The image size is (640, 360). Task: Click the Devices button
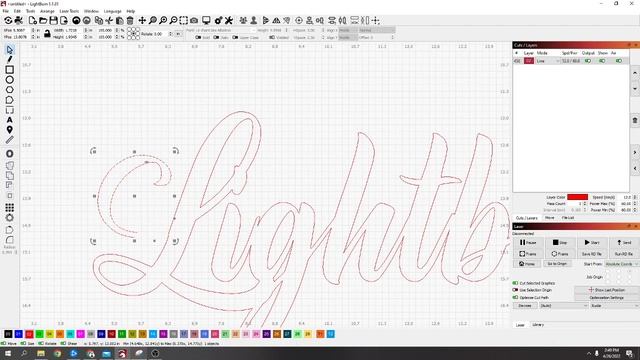525,305
